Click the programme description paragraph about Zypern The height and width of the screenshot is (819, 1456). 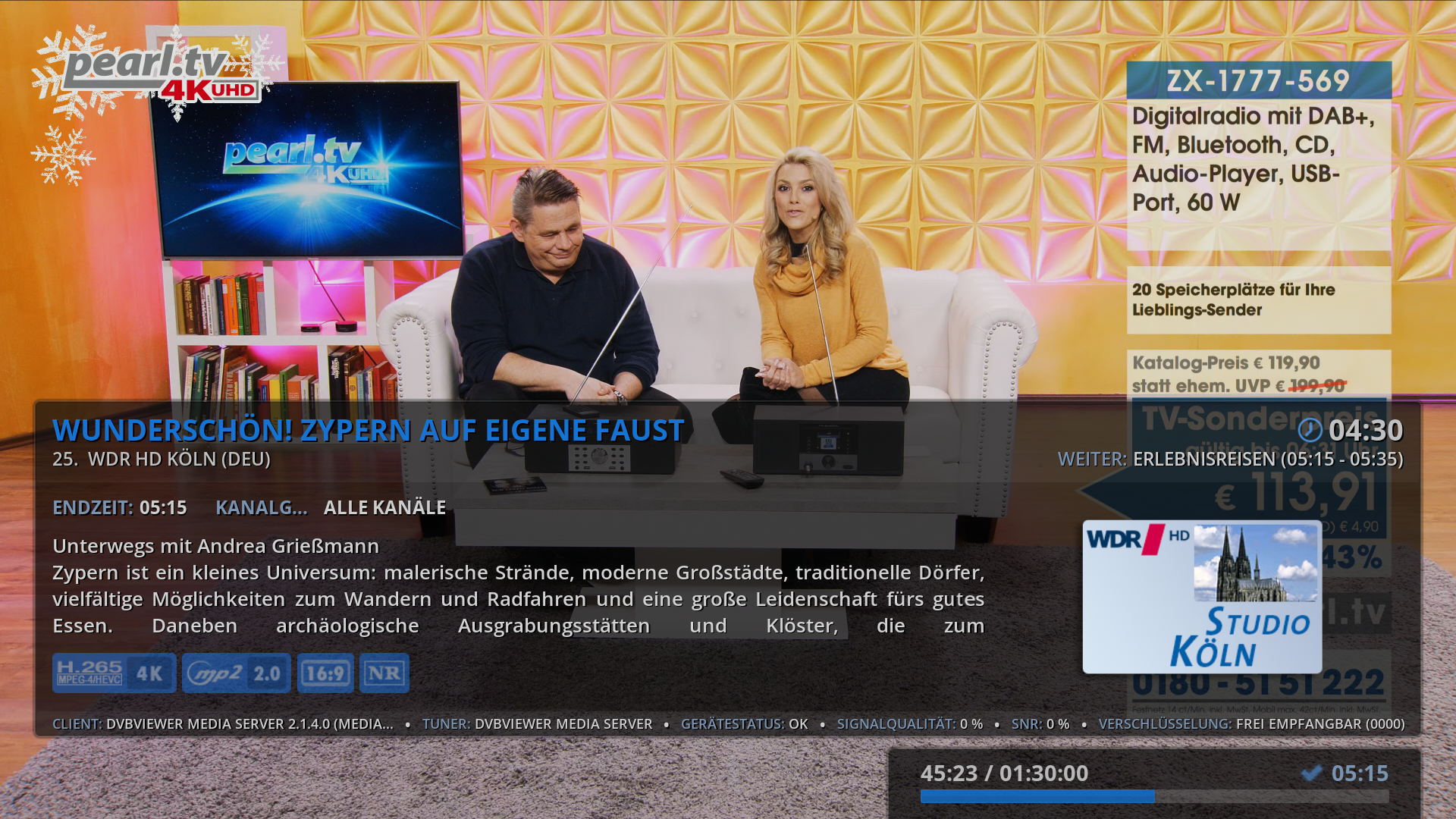(519, 599)
